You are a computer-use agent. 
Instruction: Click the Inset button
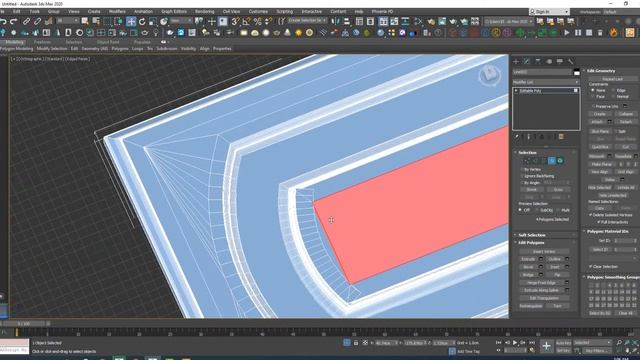[554, 267]
